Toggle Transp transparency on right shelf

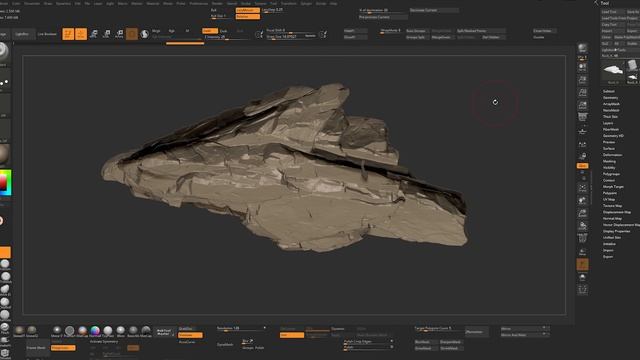(x=582, y=251)
